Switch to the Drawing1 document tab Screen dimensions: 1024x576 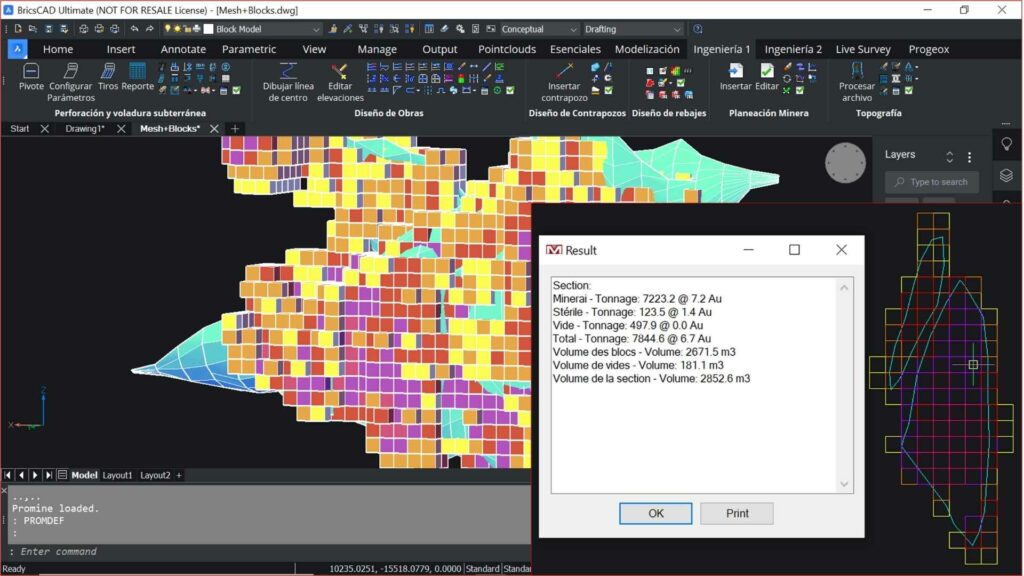(x=85, y=129)
